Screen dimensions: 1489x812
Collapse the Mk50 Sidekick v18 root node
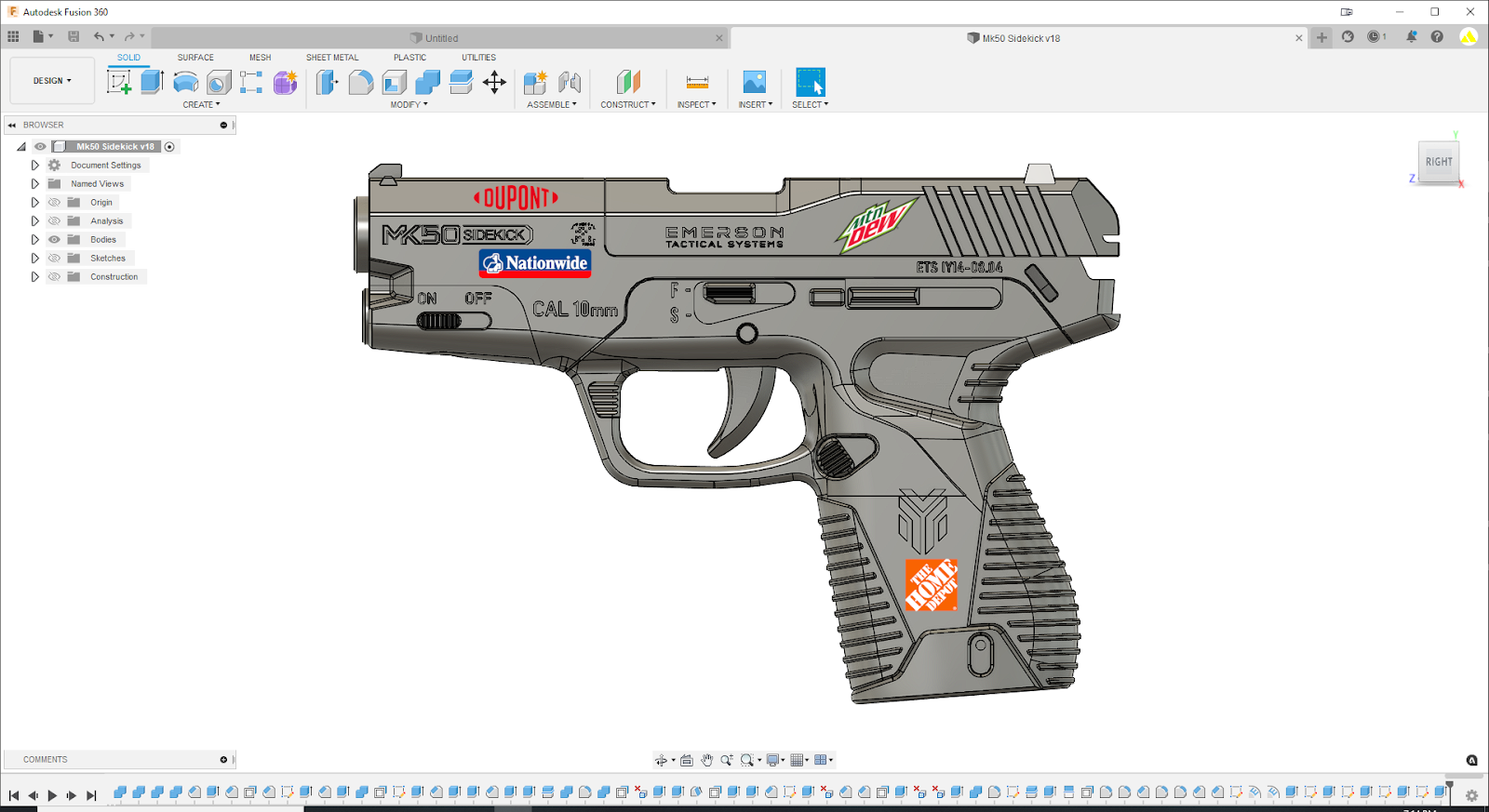pos(21,146)
